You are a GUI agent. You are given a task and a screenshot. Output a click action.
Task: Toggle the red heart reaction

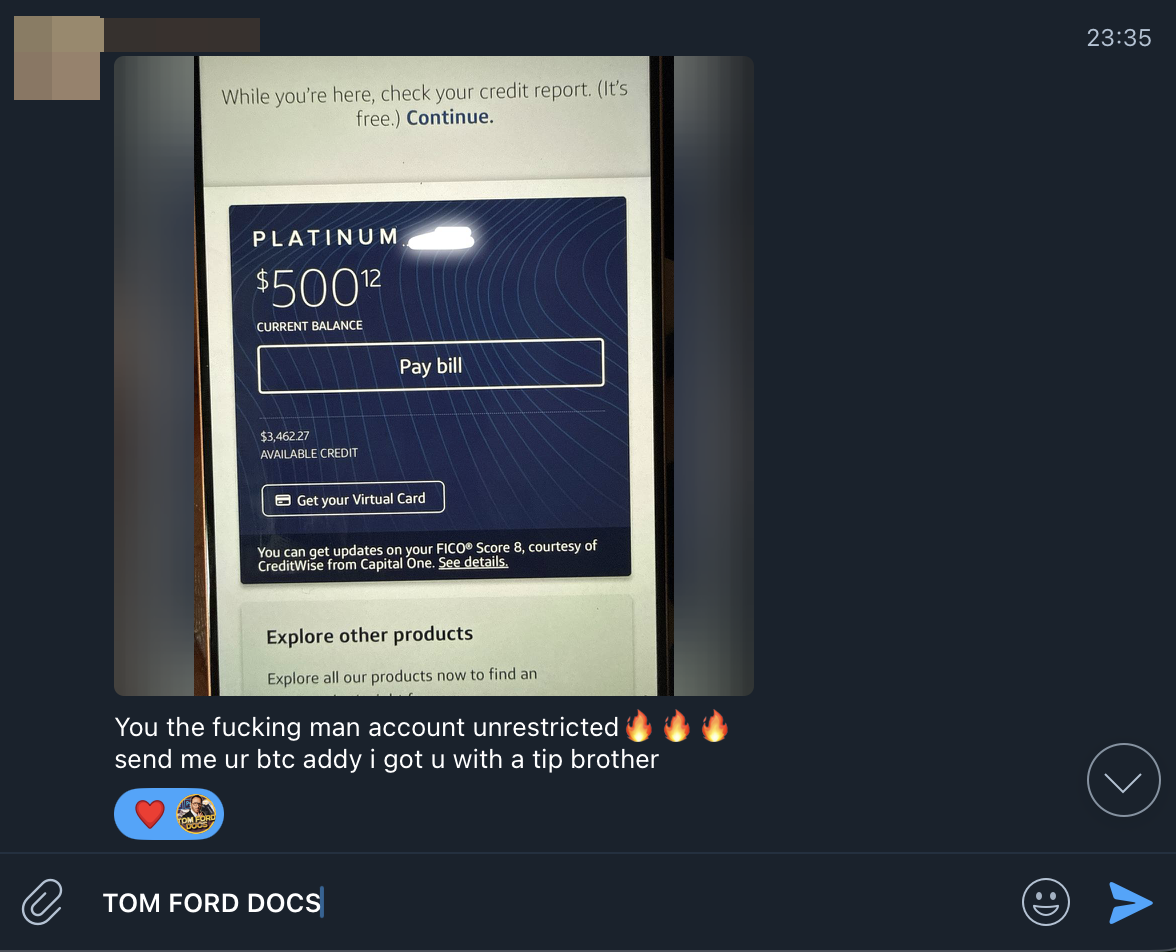tap(149, 814)
